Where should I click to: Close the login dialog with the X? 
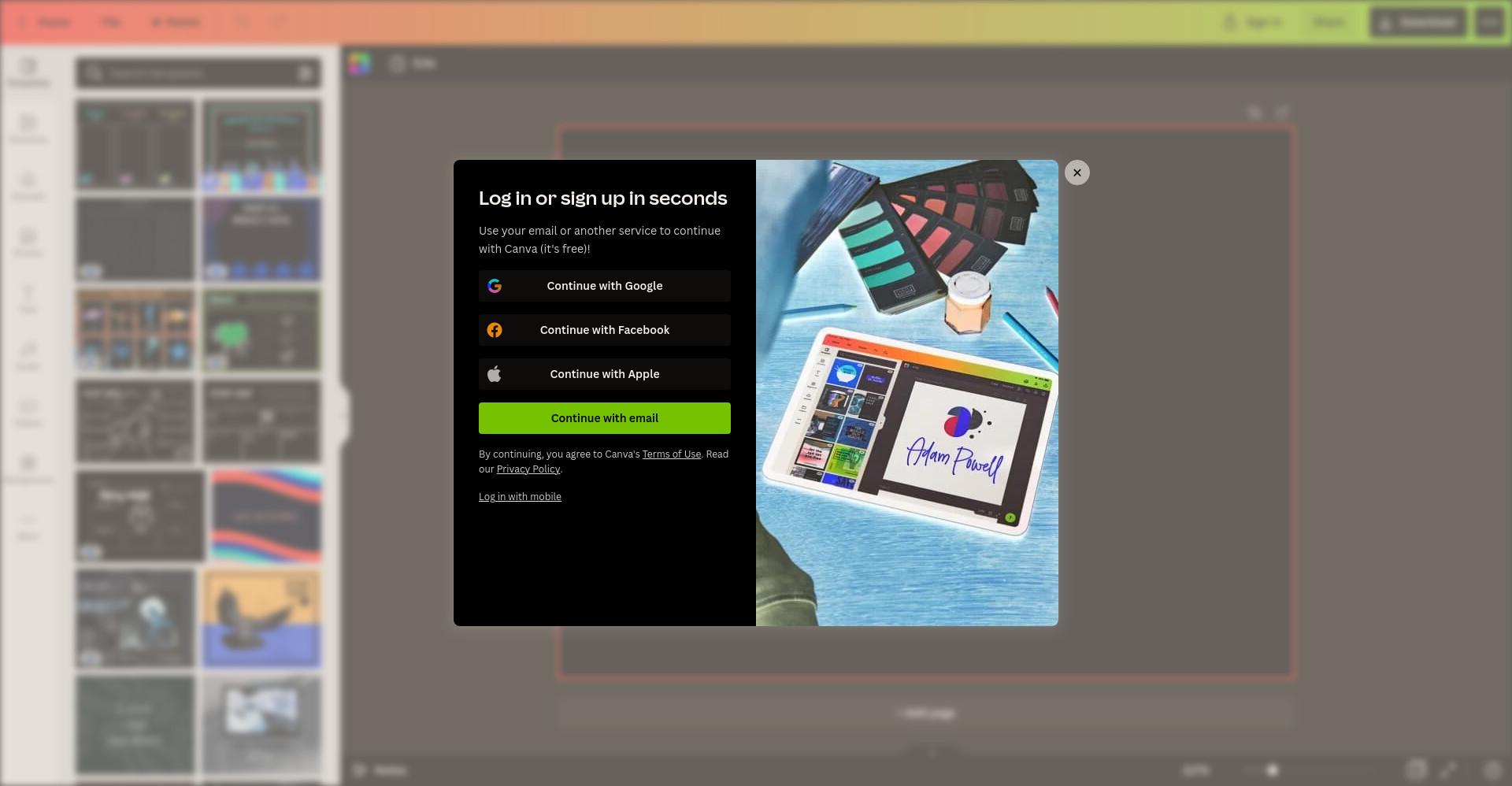1077,172
